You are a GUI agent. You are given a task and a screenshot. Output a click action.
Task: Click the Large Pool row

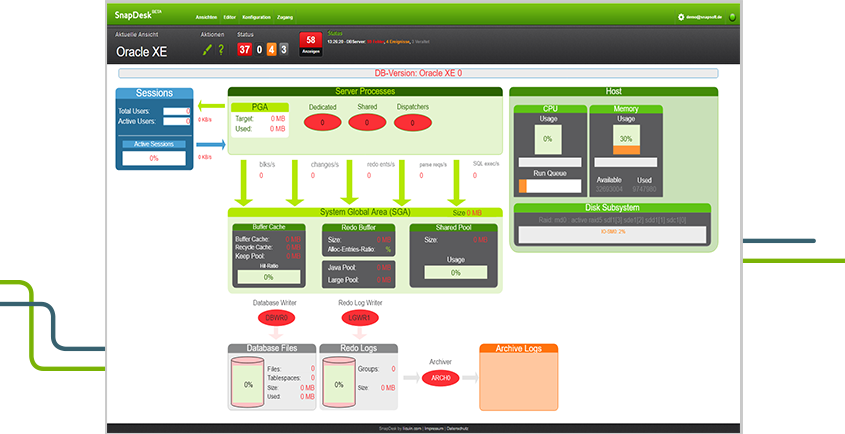click(359, 280)
